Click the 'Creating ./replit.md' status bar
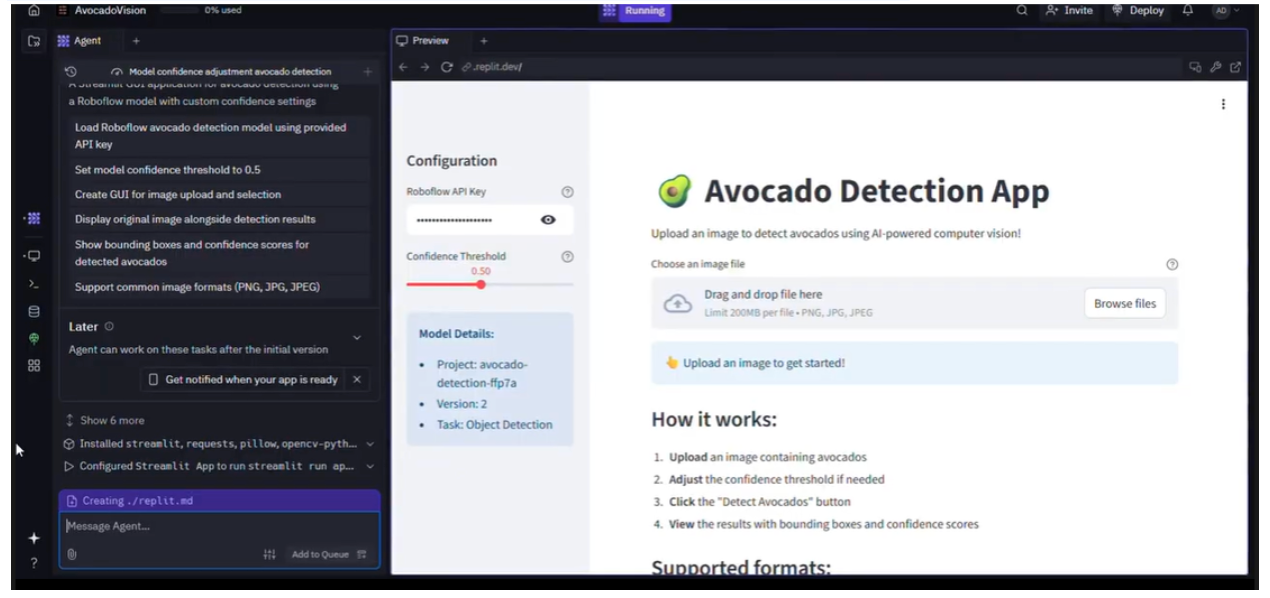This screenshot has width=1270, height=598. [219, 500]
